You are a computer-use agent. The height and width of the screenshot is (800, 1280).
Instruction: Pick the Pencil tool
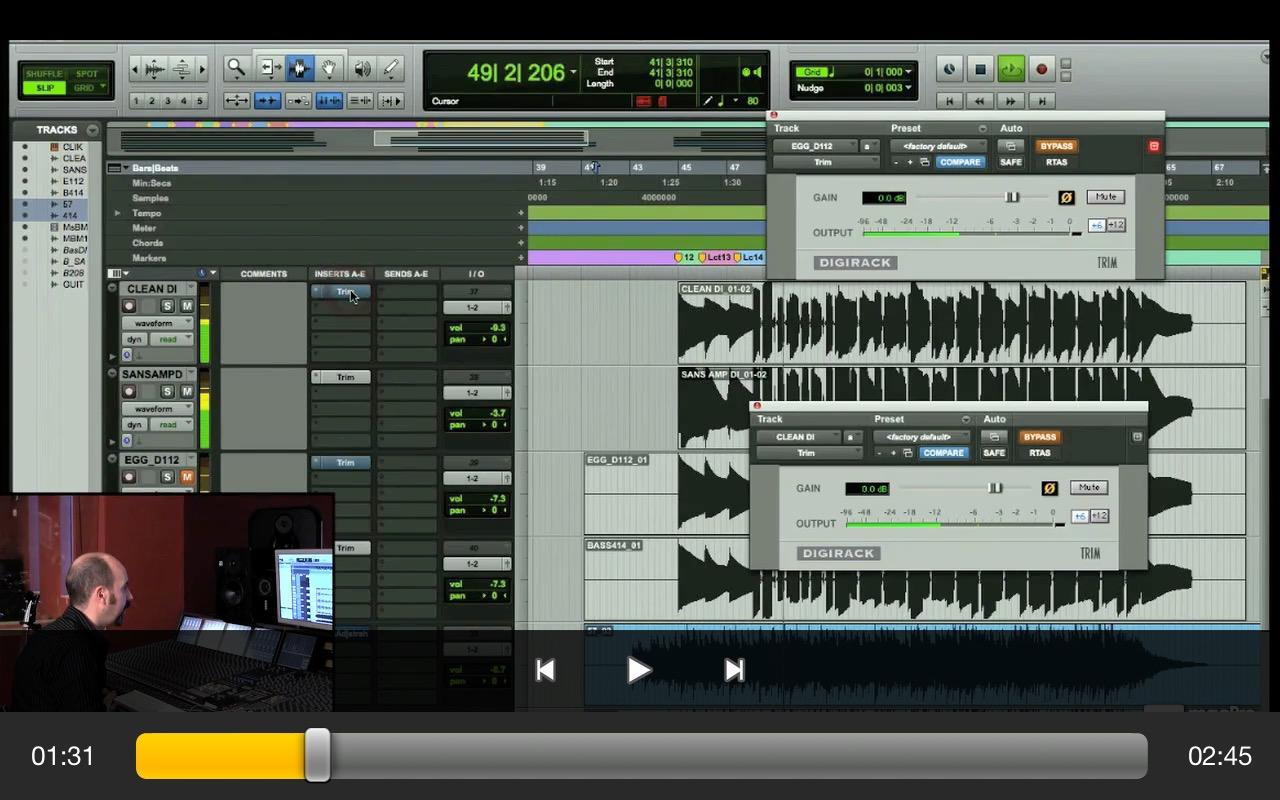pyautogui.click(x=391, y=68)
